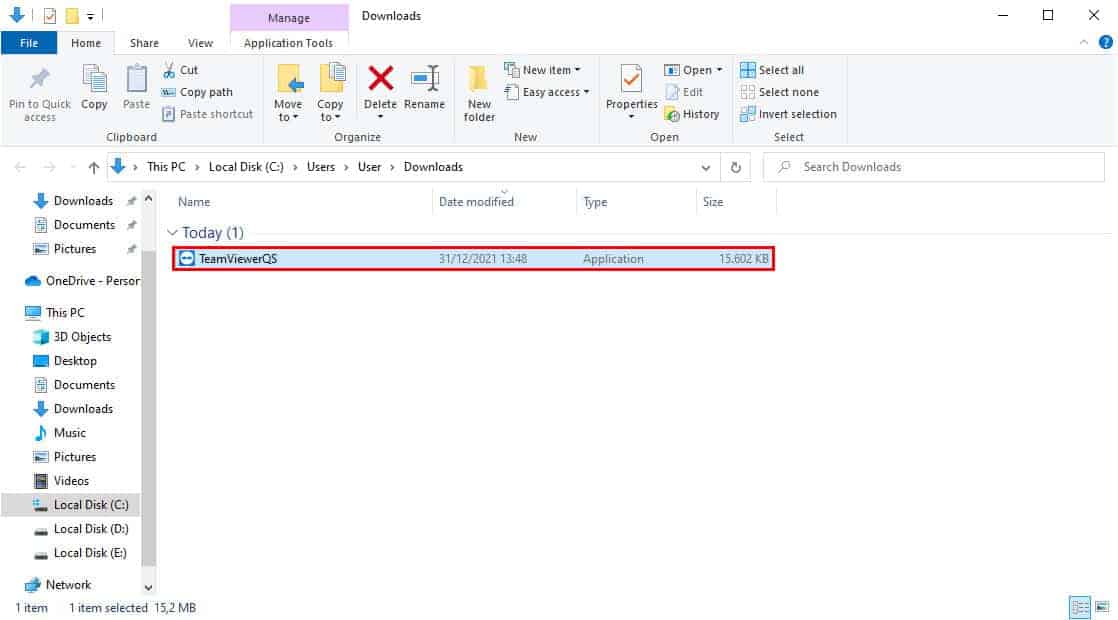Switch to the View ribbon tab
This screenshot has height=620, width=1118.
pos(200,43)
